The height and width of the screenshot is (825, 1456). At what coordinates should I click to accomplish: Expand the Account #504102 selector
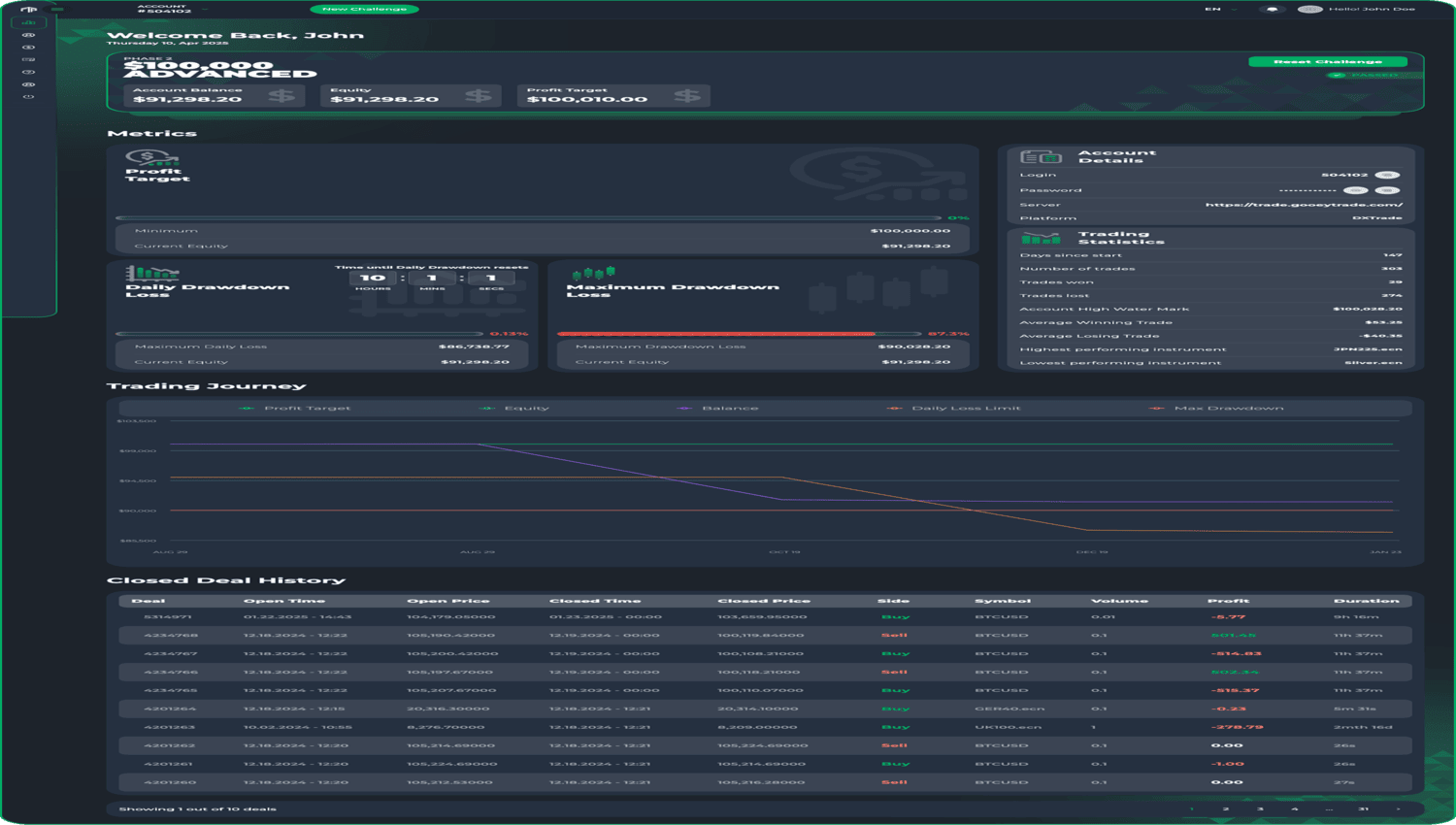click(x=173, y=9)
